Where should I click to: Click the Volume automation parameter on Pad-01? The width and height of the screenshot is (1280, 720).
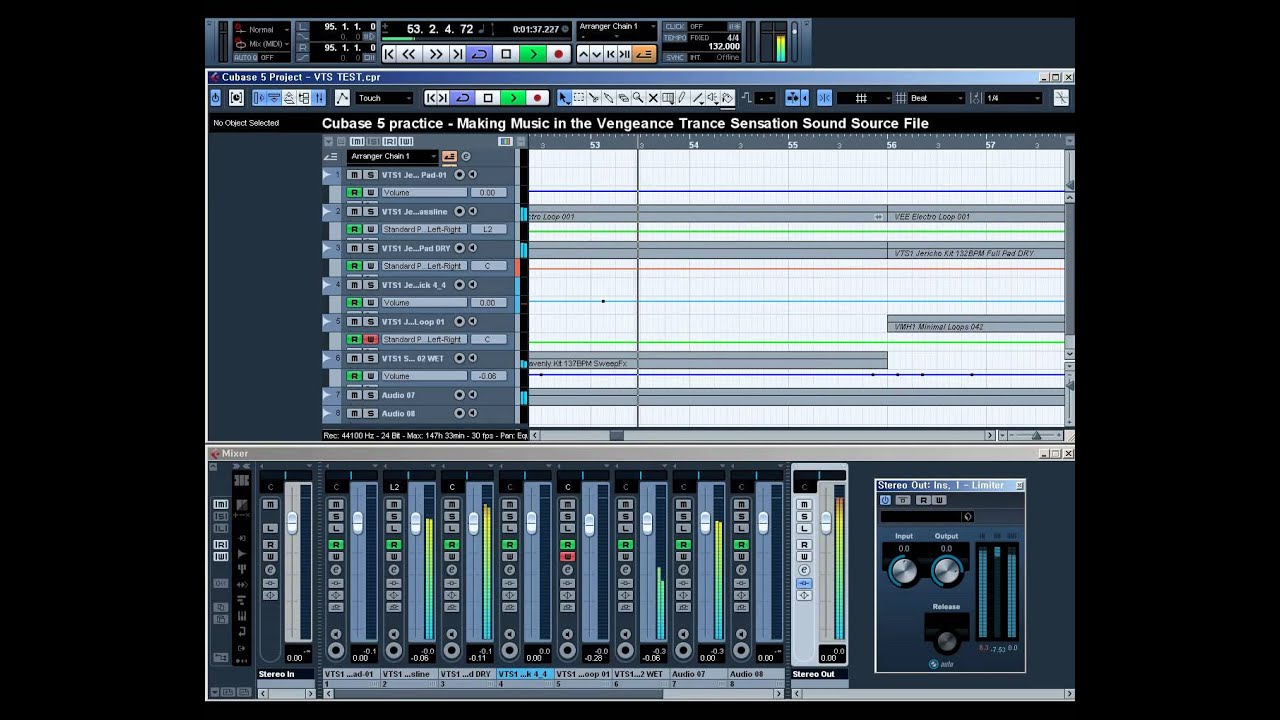pyautogui.click(x=424, y=192)
